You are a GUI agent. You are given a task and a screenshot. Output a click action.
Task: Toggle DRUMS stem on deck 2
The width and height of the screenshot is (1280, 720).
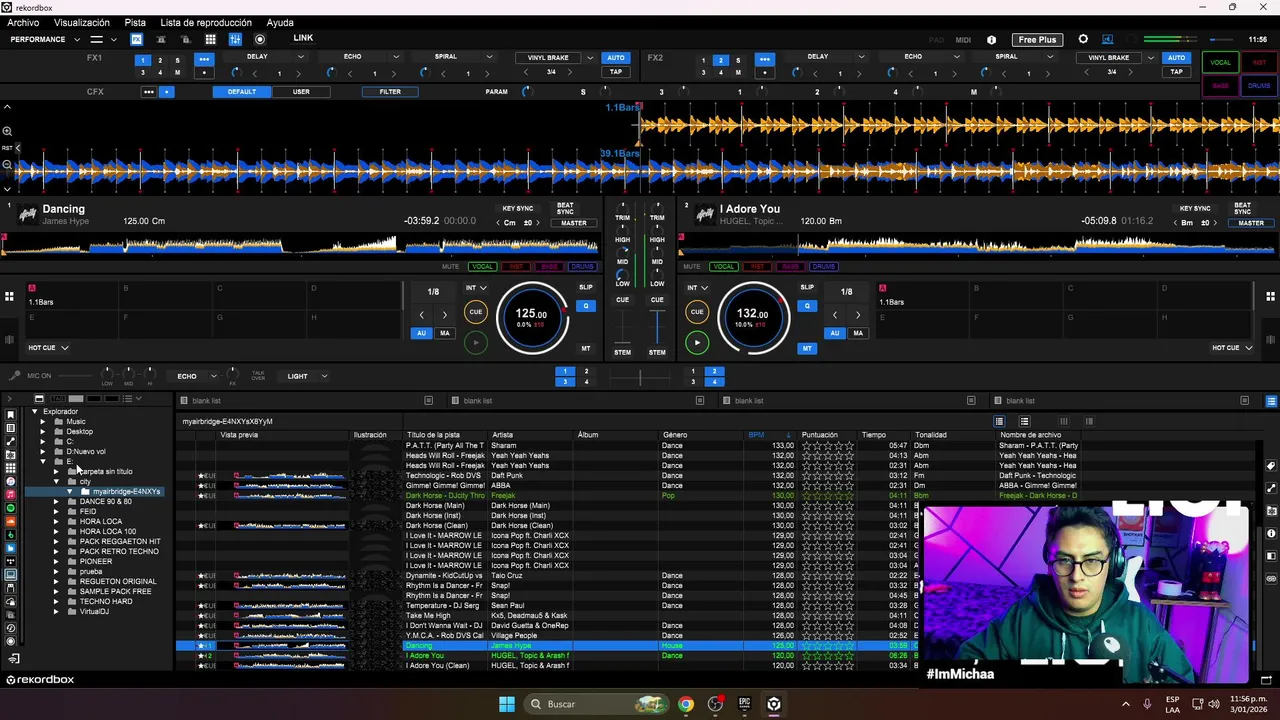click(x=824, y=267)
